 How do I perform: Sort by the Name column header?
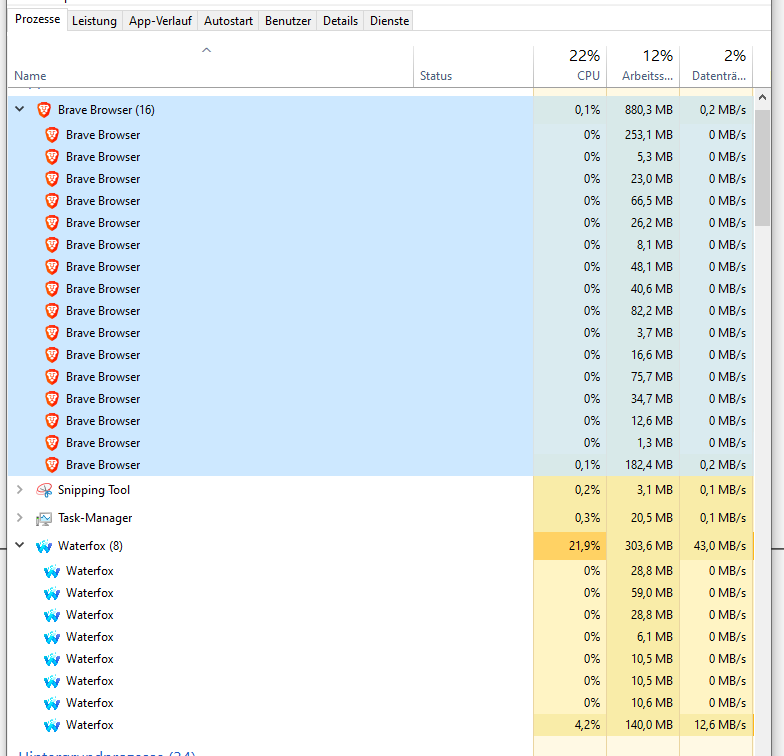coord(210,66)
